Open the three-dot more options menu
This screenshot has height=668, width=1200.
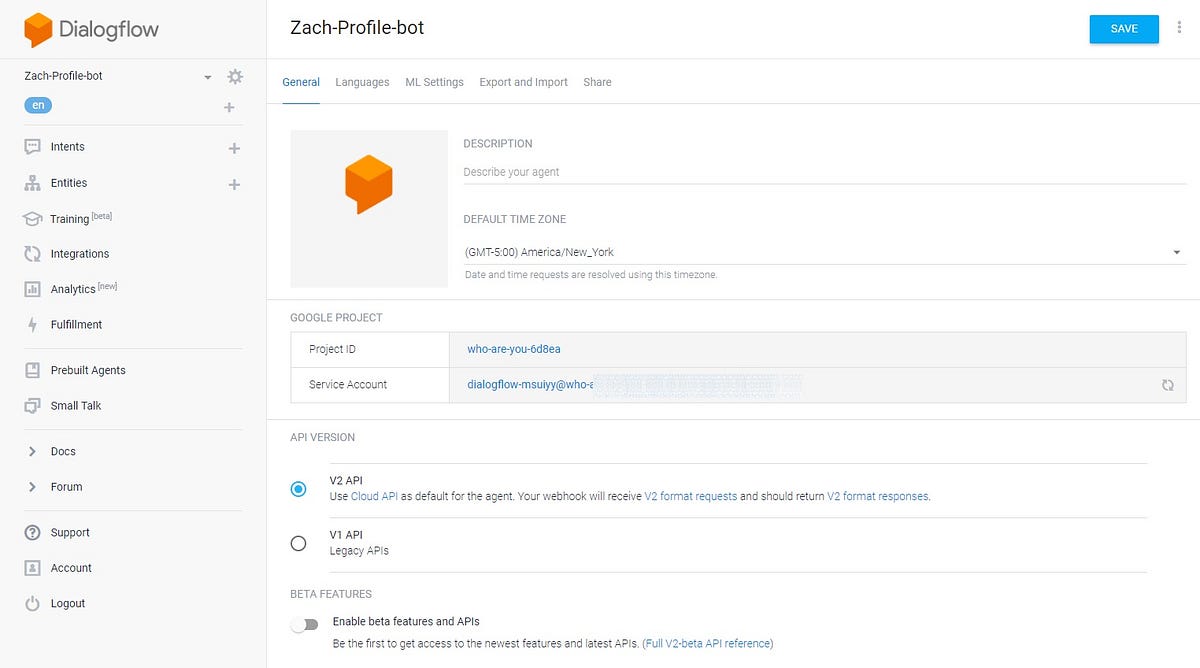tap(1180, 29)
